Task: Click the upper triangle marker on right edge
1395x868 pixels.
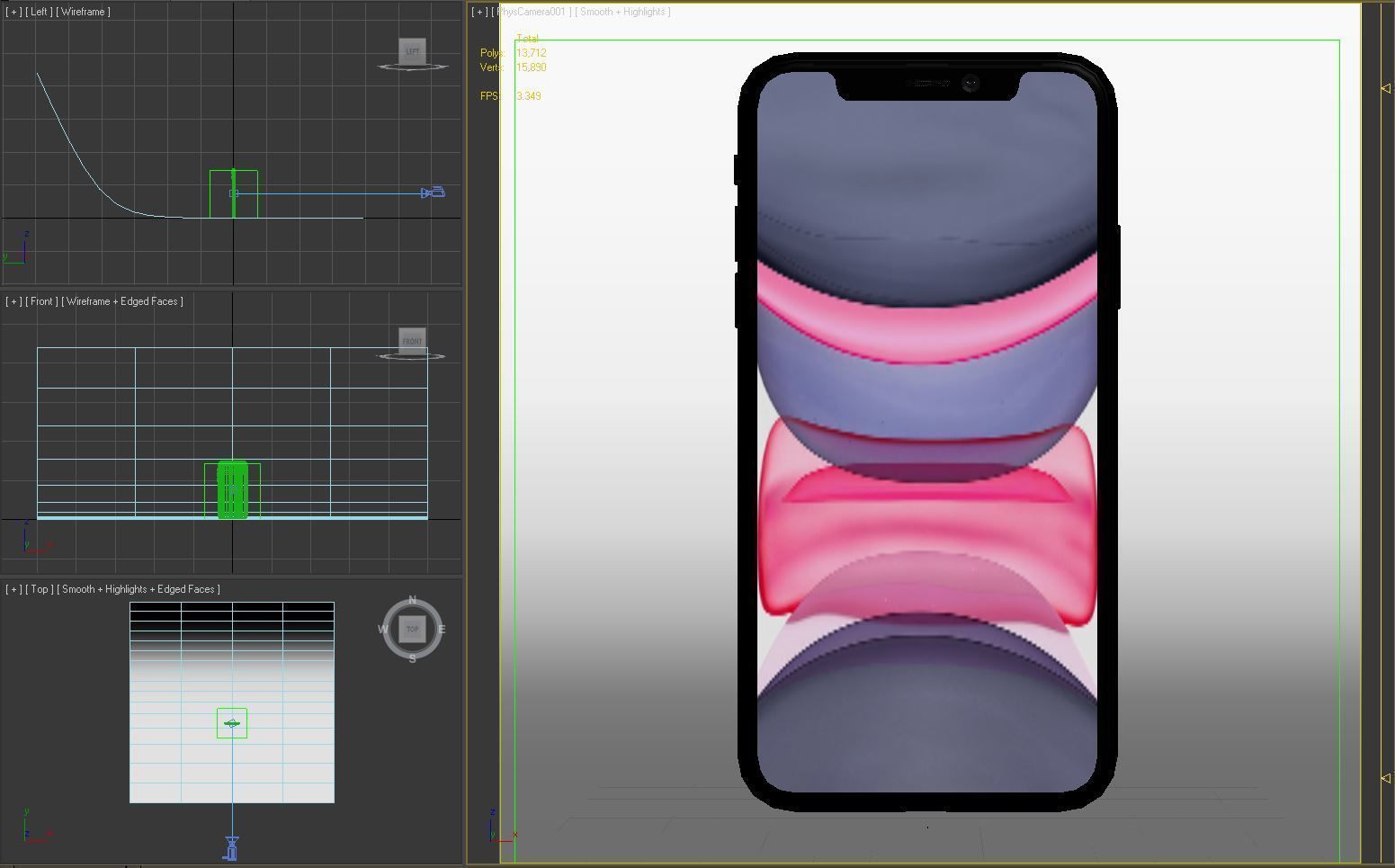Action: (x=1385, y=88)
